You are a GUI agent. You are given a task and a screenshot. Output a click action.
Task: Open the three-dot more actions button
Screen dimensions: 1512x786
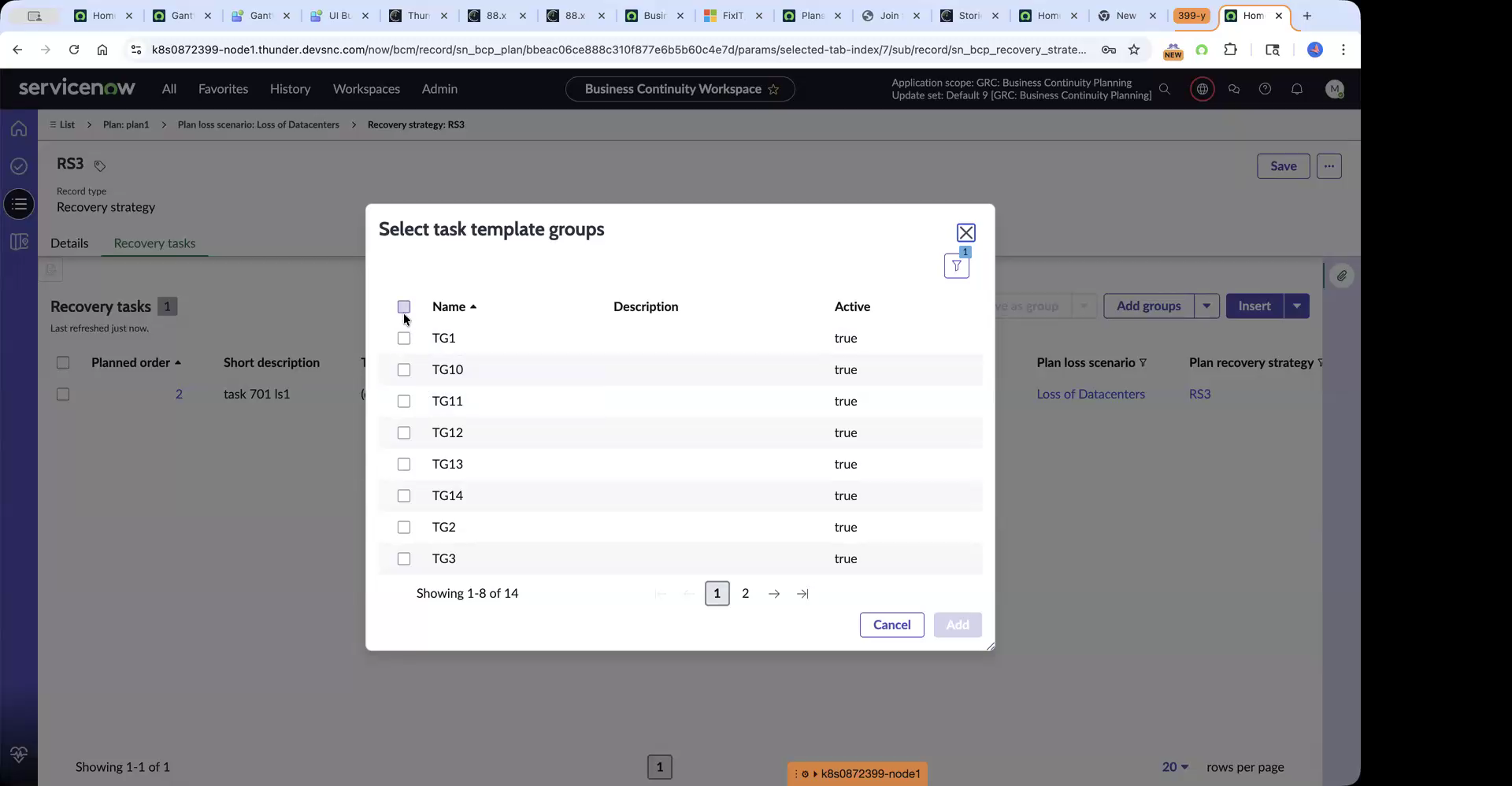coord(1329,166)
